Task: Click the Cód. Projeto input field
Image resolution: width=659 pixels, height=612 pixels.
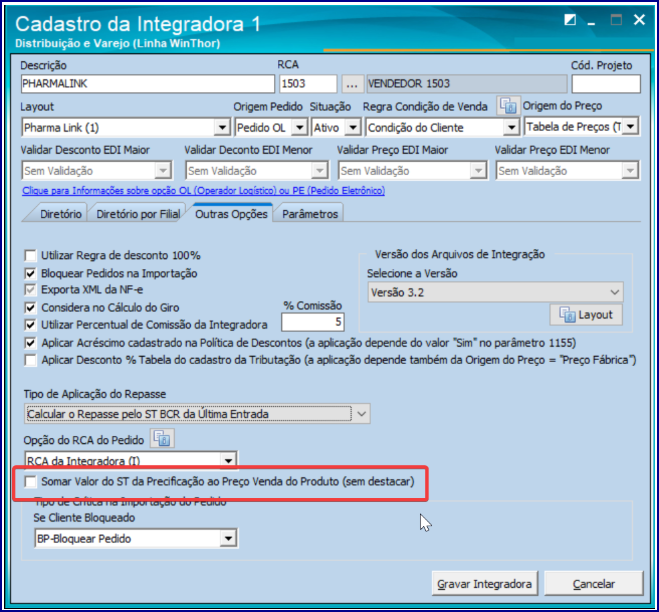Action: point(606,84)
